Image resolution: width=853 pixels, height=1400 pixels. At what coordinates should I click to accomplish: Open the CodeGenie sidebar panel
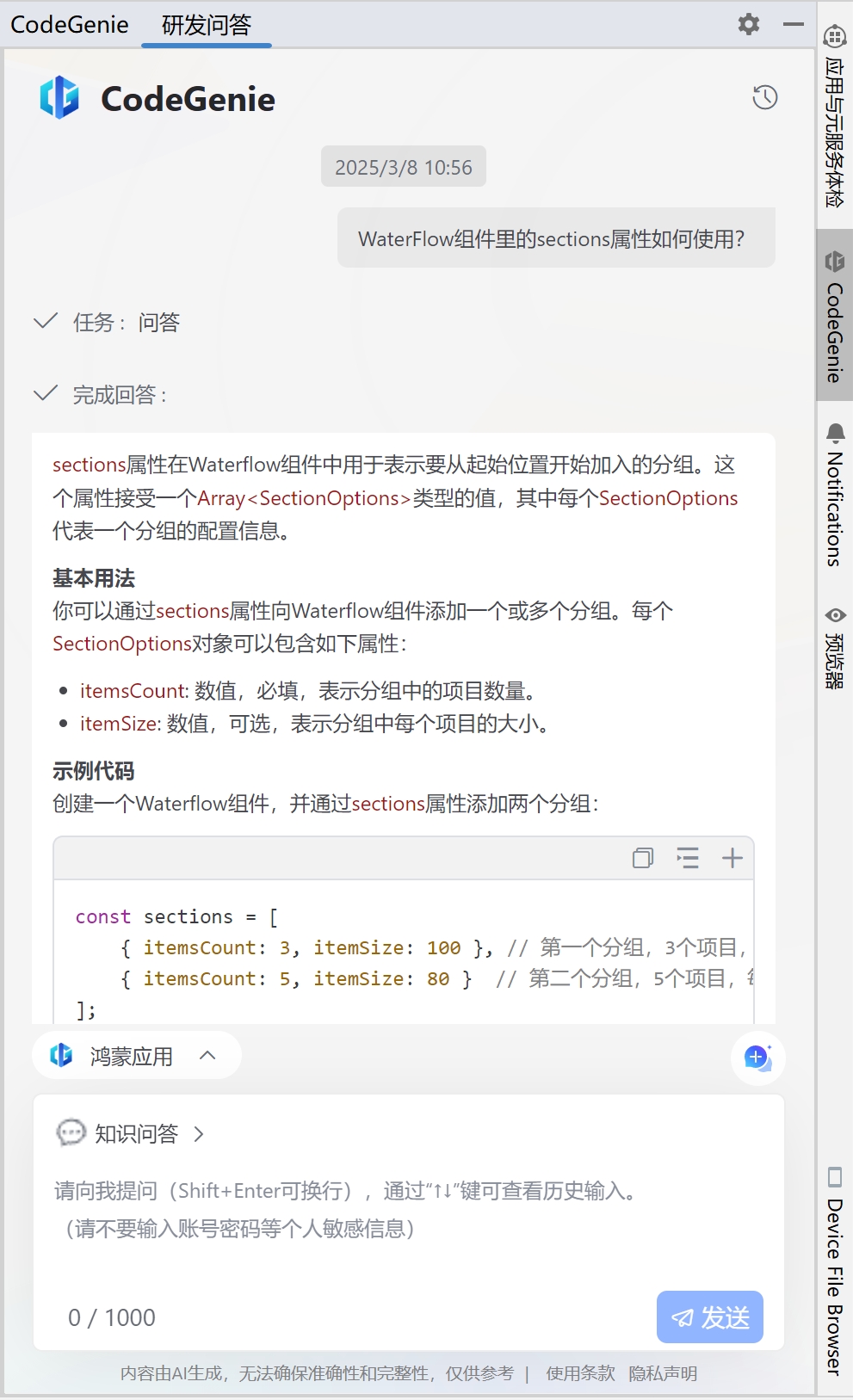[x=834, y=315]
